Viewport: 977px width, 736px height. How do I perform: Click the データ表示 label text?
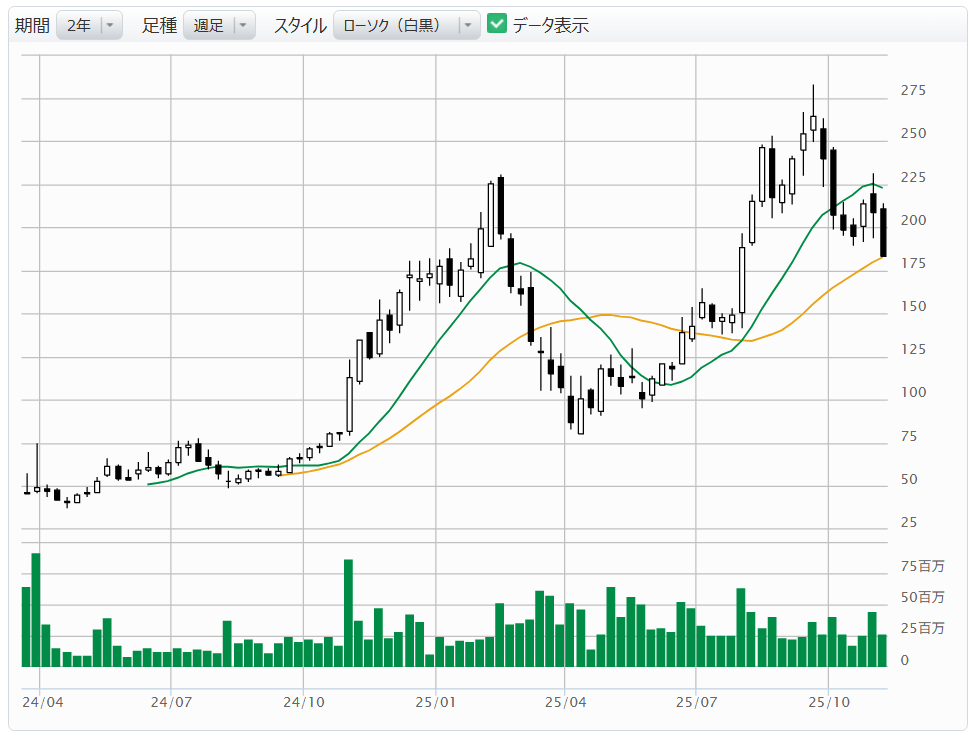pyautogui.click(x=551, y=26)
